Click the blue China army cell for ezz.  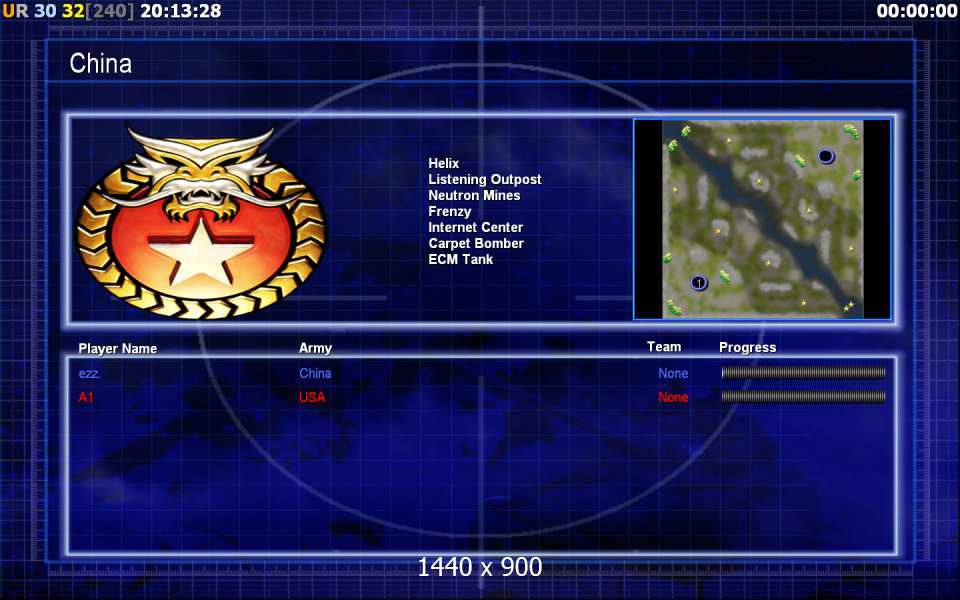pos(315,373)
